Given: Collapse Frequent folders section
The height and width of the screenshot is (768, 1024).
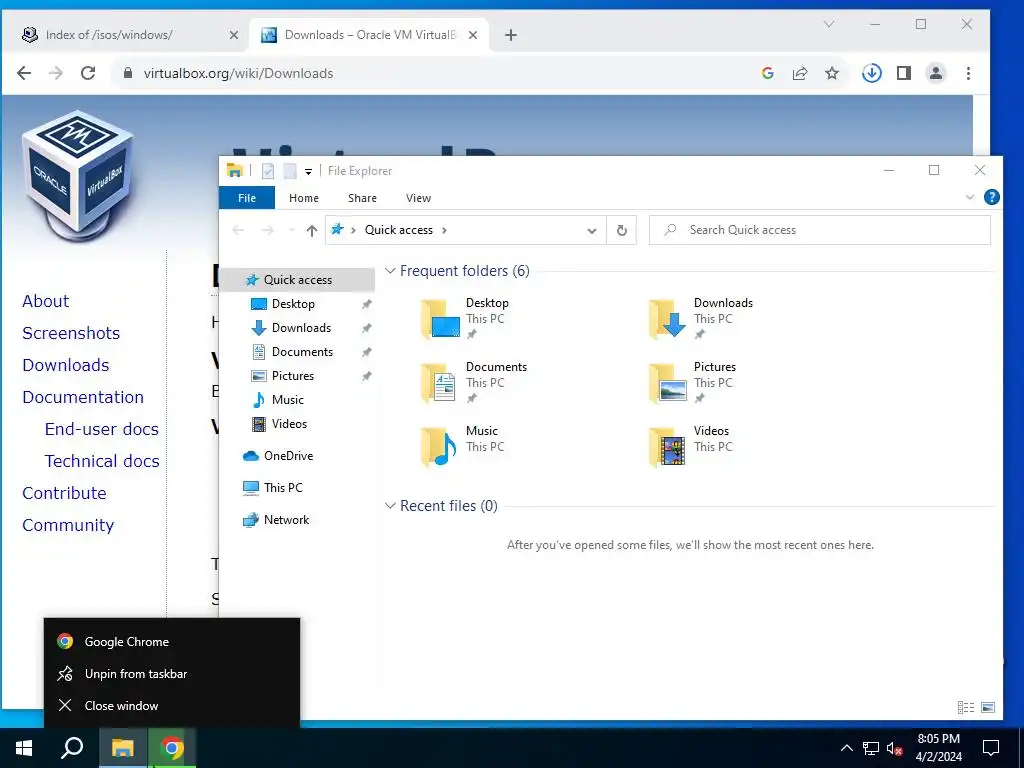Looking at the screenshot, I should tap(390, 270).
